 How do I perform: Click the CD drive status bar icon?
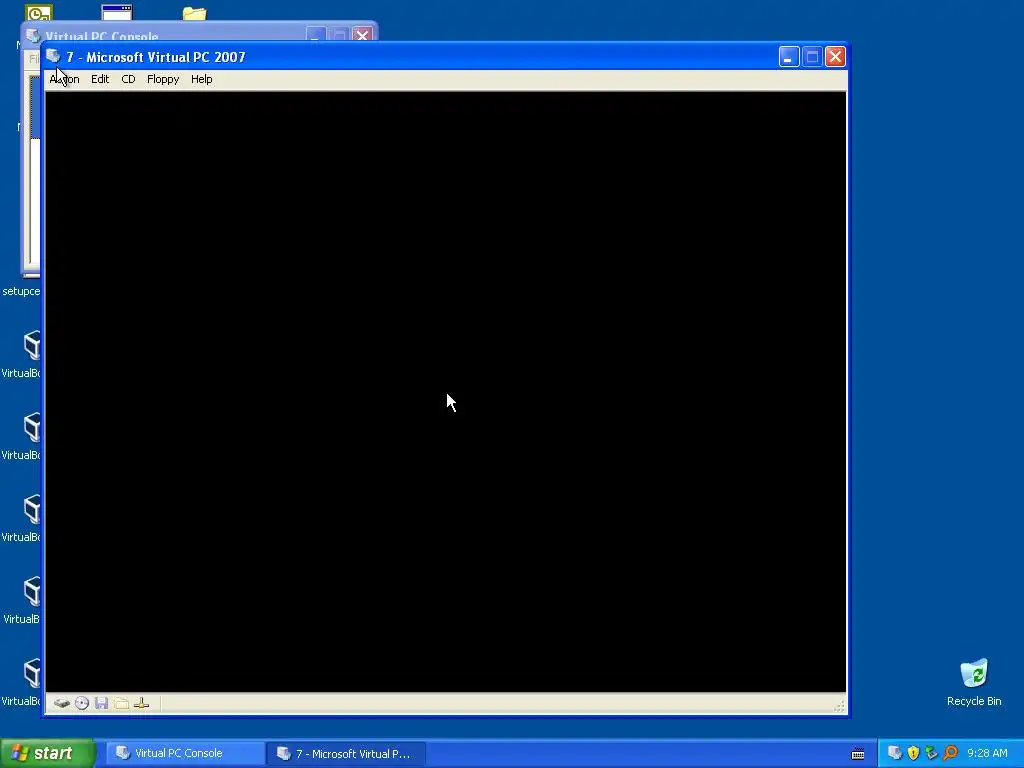coord(82,703)
